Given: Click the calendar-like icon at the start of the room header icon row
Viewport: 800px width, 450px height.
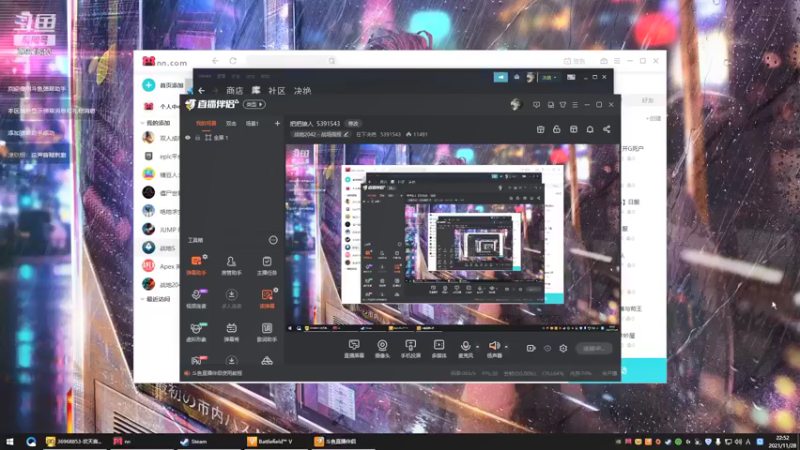Looking at the screenshot, I should [x=540, y=129].
